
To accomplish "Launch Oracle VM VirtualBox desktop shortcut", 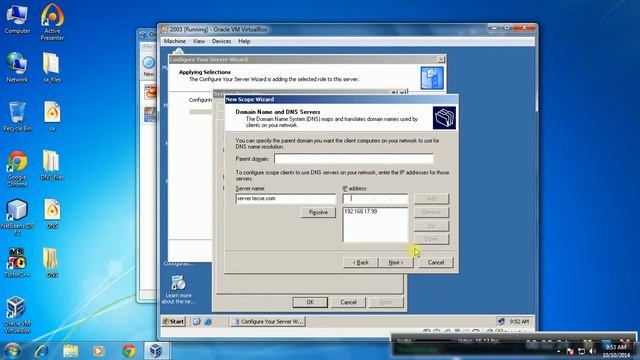I will (x=17, y=315).
